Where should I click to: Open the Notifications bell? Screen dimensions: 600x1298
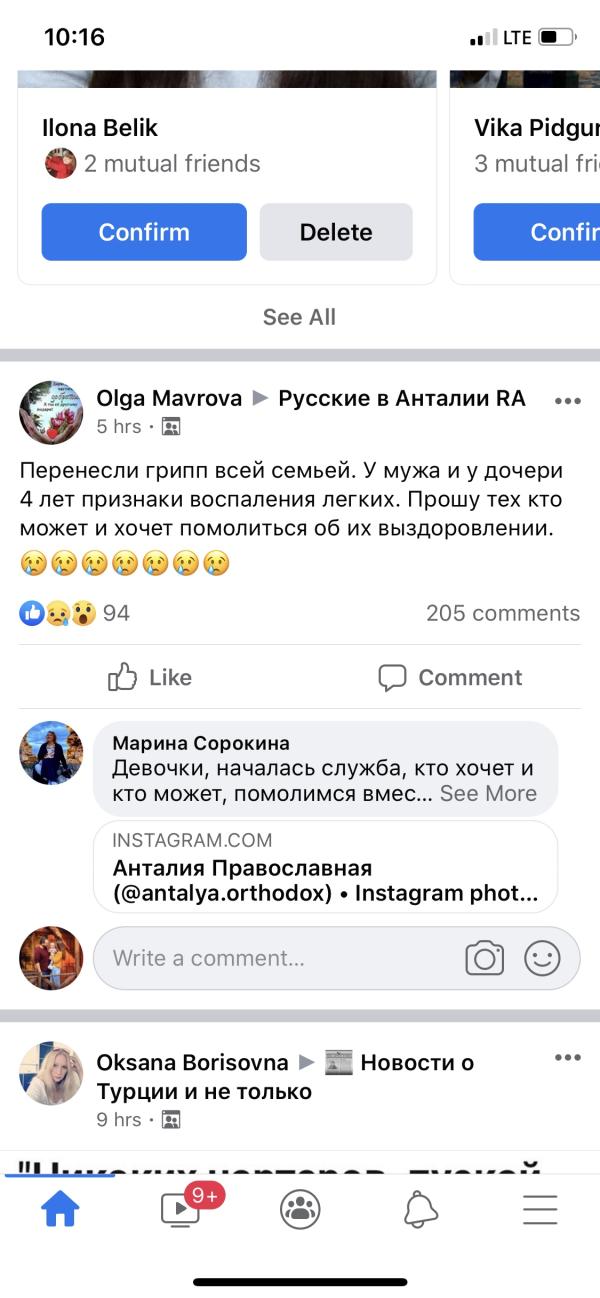[421, 1210]
